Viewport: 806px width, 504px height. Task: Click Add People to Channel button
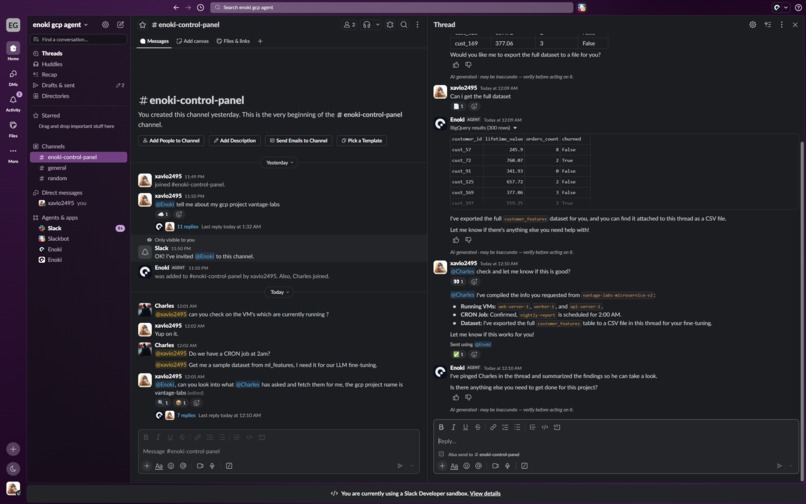click(x=171, y=140)
